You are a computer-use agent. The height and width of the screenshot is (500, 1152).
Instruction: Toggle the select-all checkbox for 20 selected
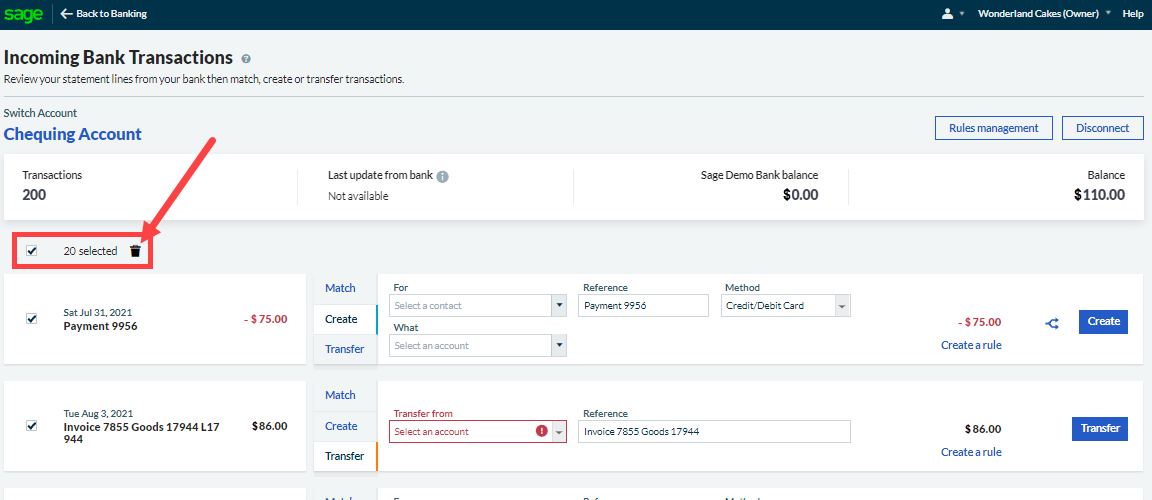pyautogui.click(x=32, y=251)
